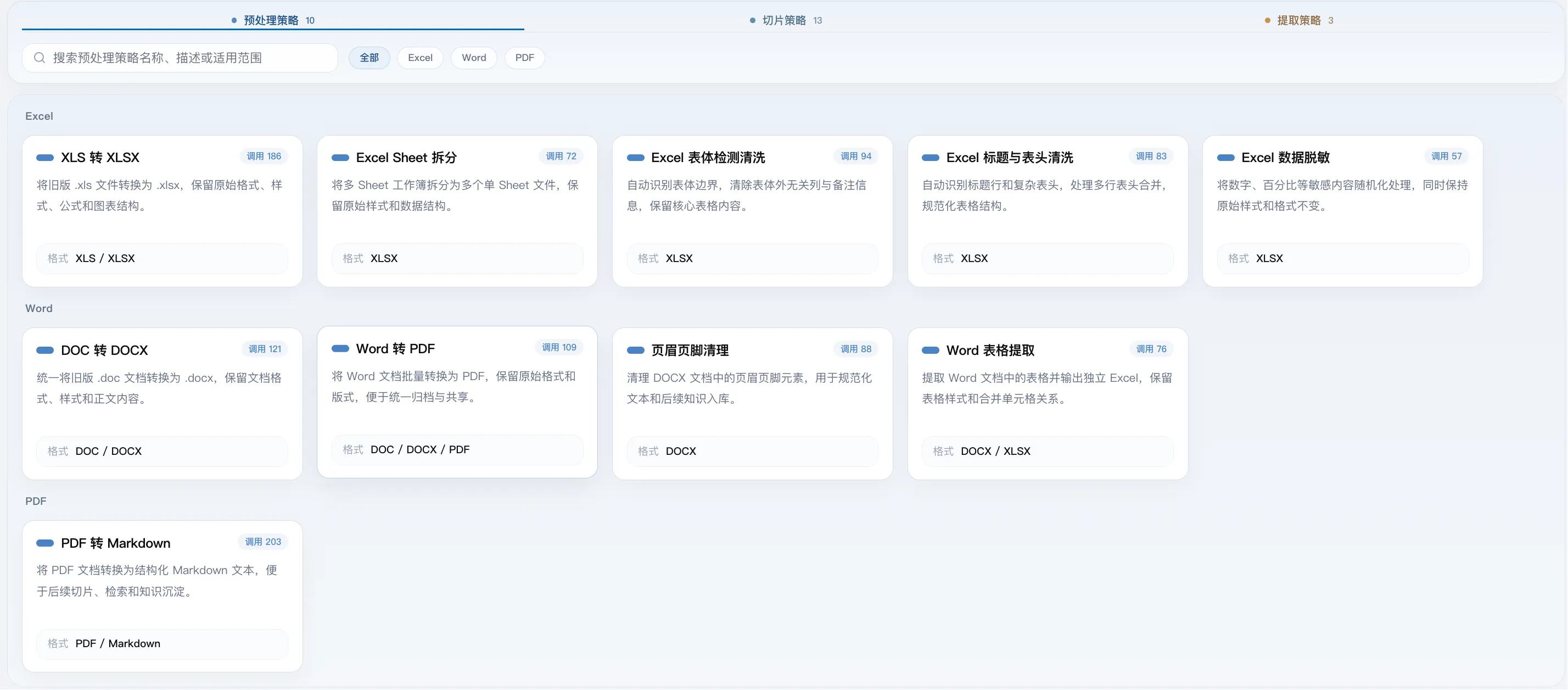Click blue pill icon beside DOC 转 DOCX
The image size is (1568, 690).
45,350
